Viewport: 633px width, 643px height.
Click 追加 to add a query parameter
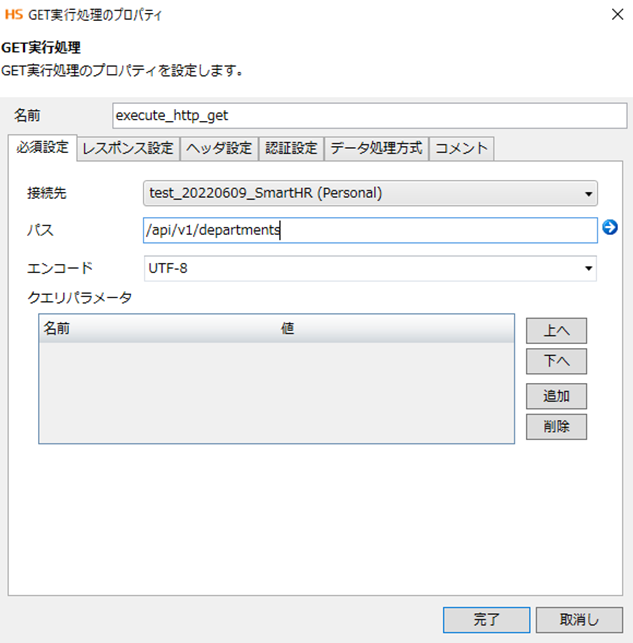556,396
